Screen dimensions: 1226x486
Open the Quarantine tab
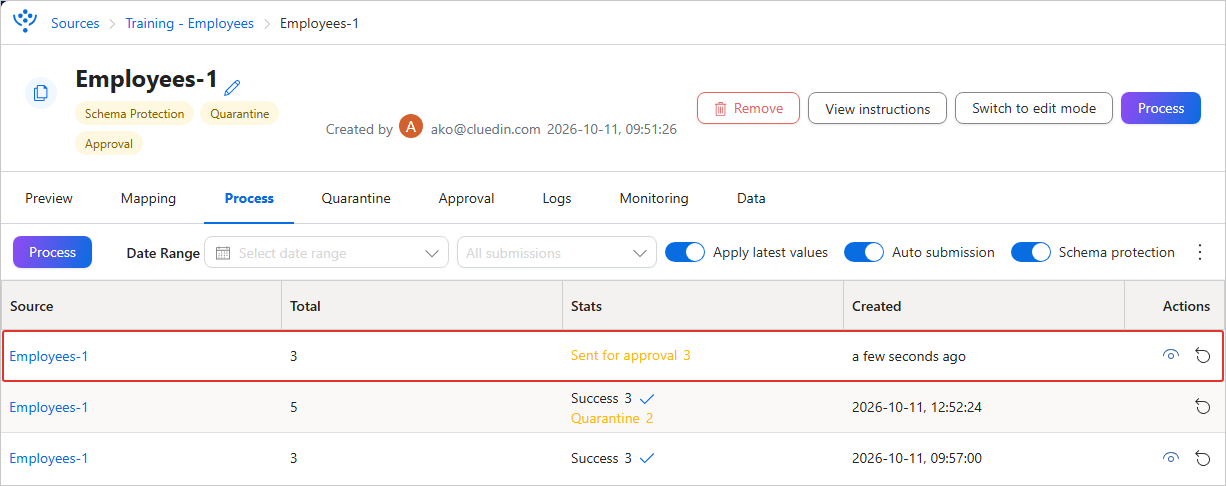click(x=356, y=198)
